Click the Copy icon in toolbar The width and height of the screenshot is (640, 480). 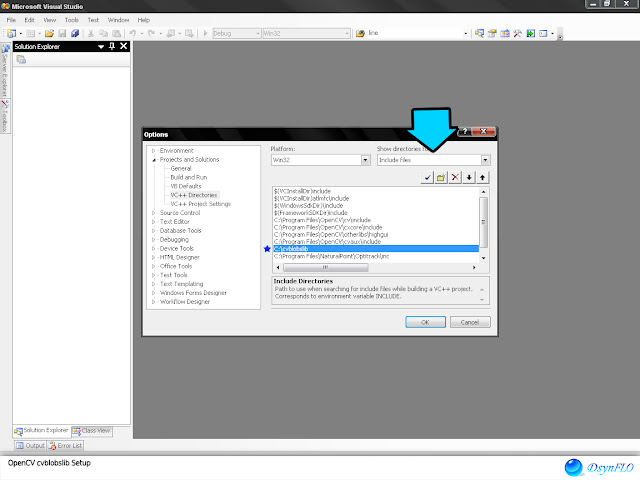point(104,33)
